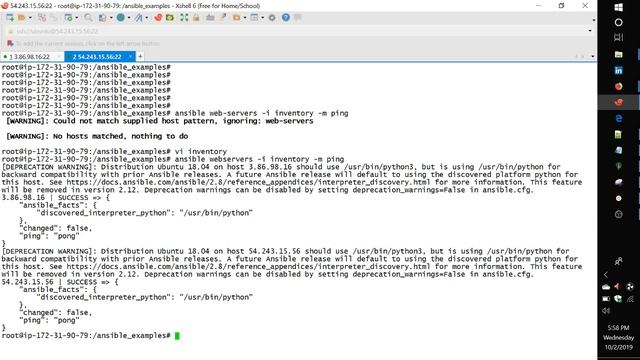Expand the Session Properties dropdown arrow
This screenshot has height=360, width=640.
pos(77,18)
